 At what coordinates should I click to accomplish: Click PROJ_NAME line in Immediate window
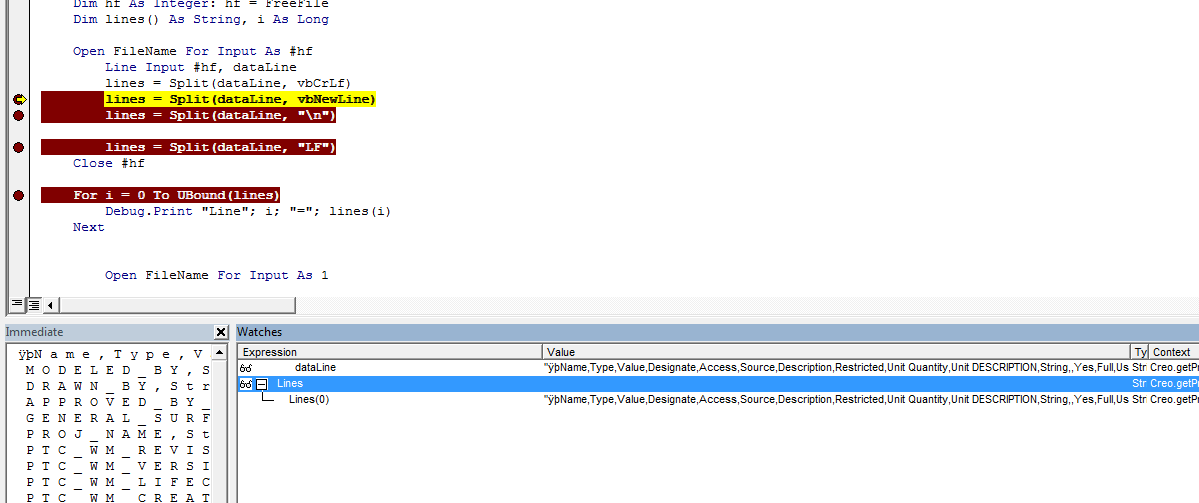click(117, 436)
